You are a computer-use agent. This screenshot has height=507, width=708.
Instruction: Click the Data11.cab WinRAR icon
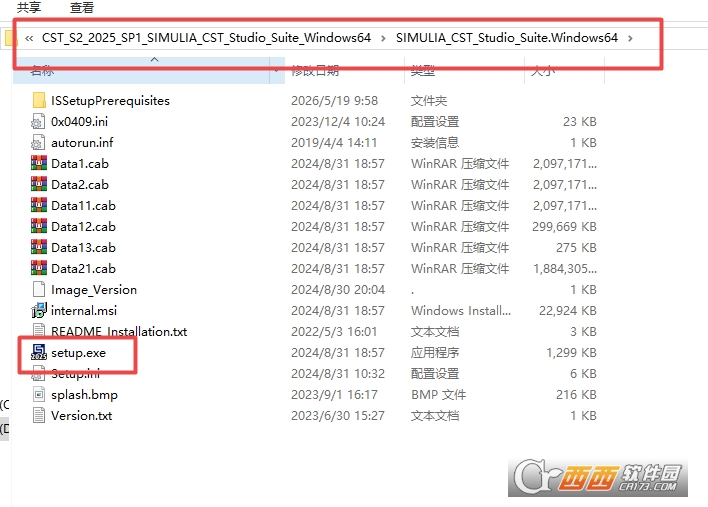(x=39, y=205)
